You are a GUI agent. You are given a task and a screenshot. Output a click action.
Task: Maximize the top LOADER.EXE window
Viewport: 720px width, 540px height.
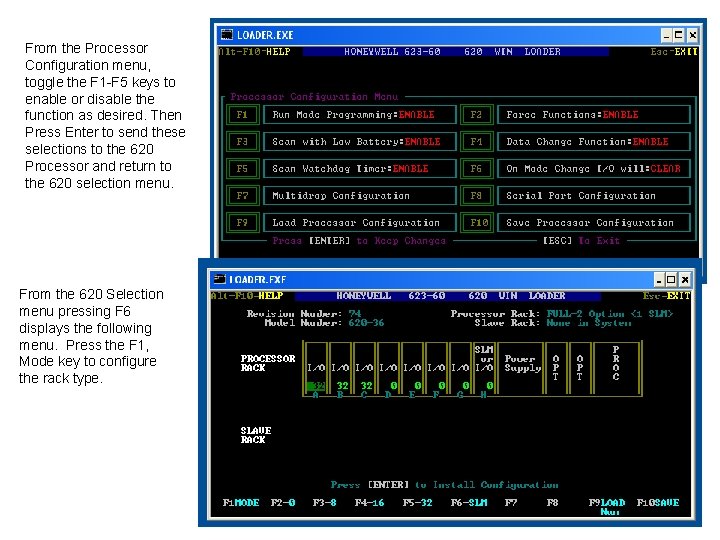pos(680,35)
